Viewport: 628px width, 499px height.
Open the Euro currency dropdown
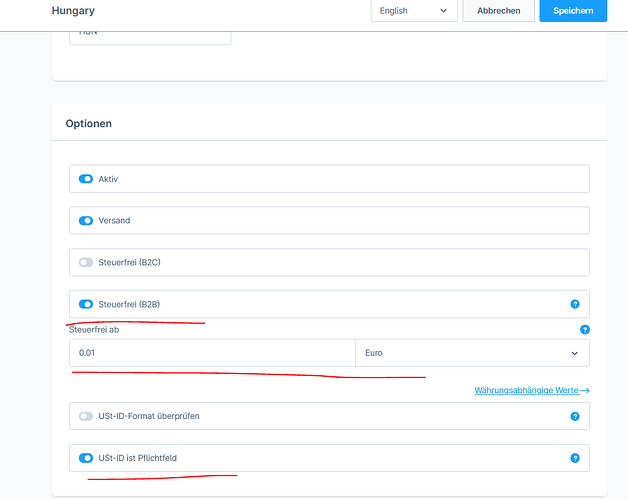pos(472,353)
